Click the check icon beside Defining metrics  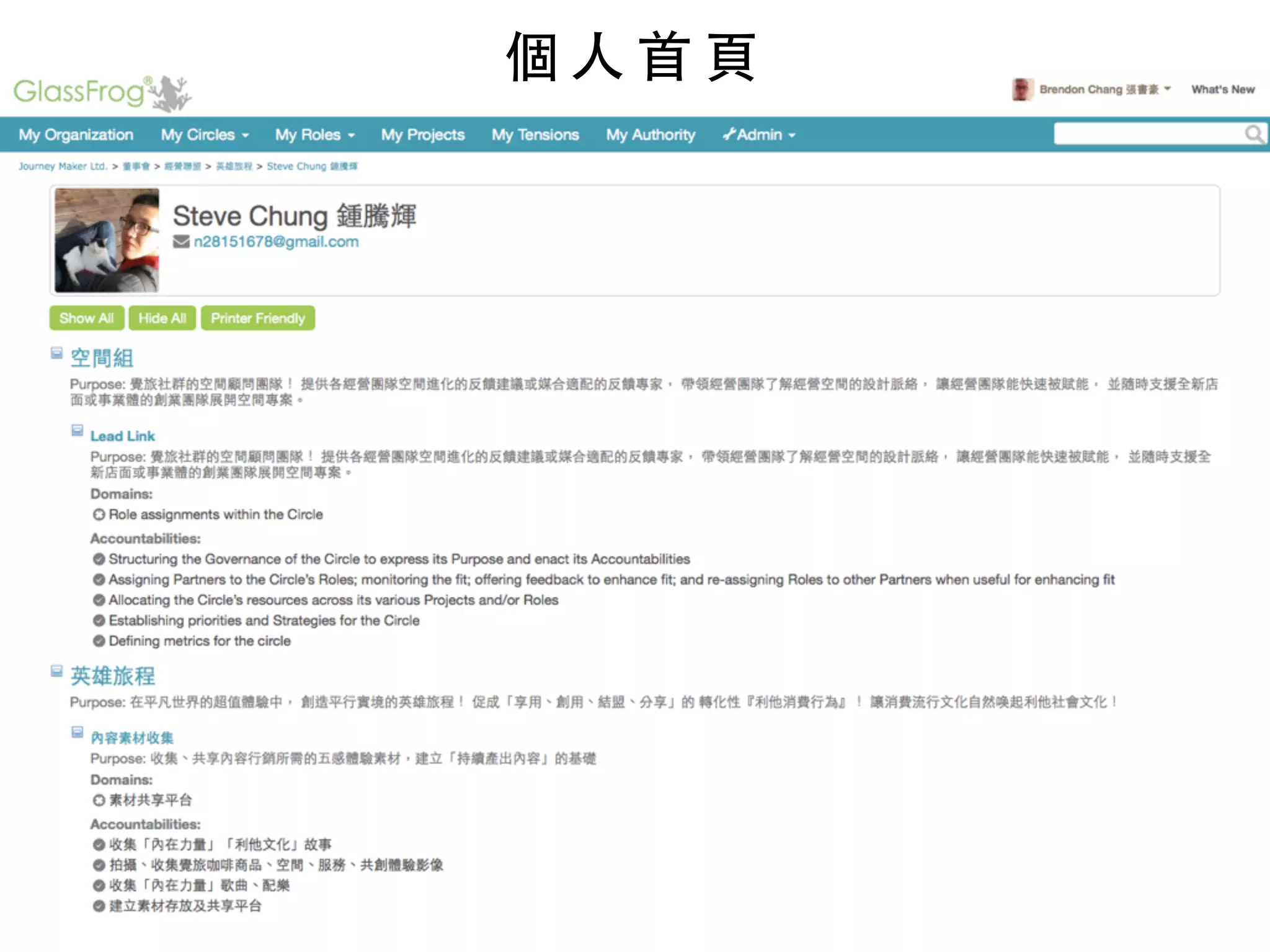[x=99, y=641]
